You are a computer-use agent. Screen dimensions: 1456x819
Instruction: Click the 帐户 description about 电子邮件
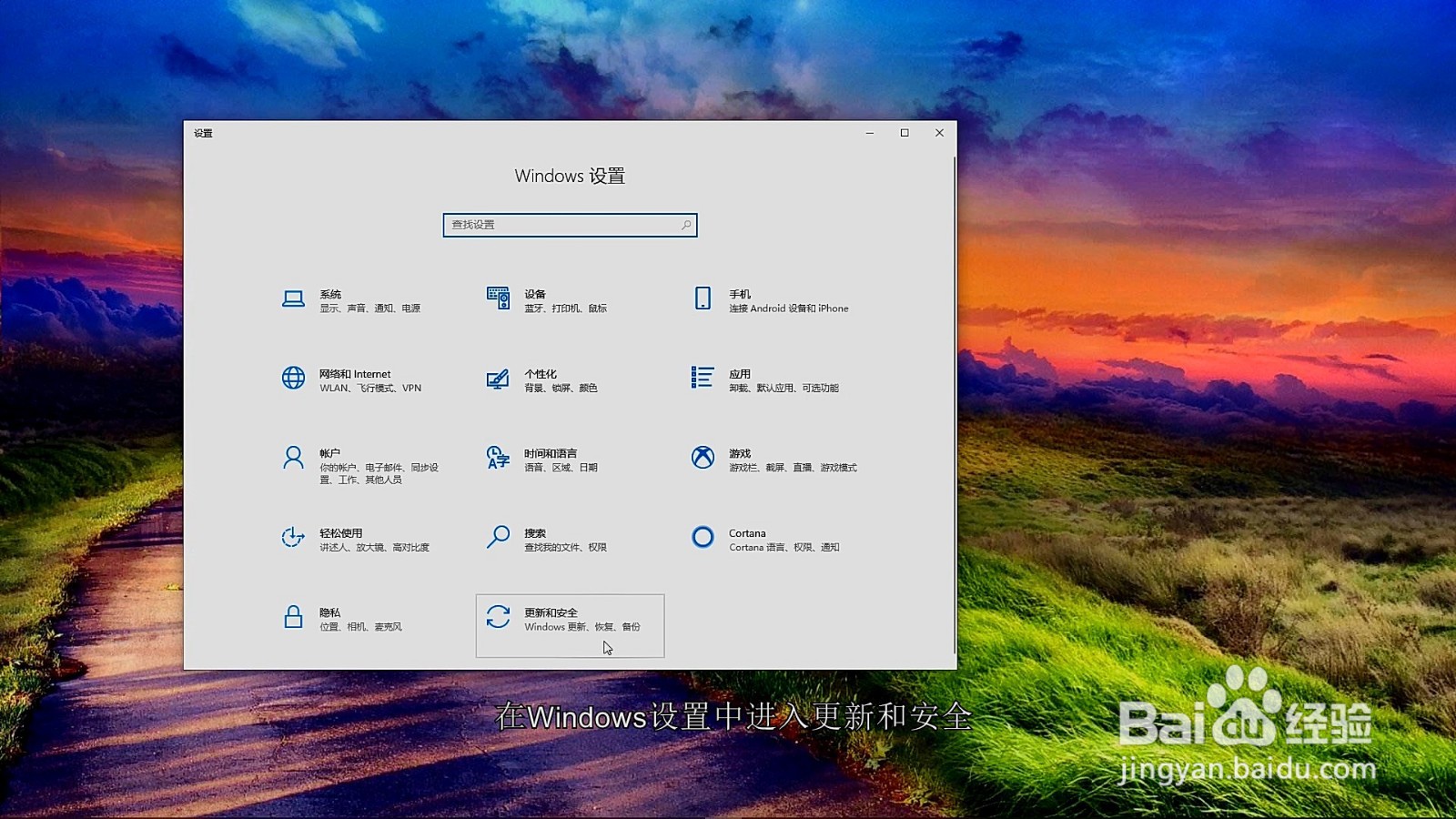[379, 473]
